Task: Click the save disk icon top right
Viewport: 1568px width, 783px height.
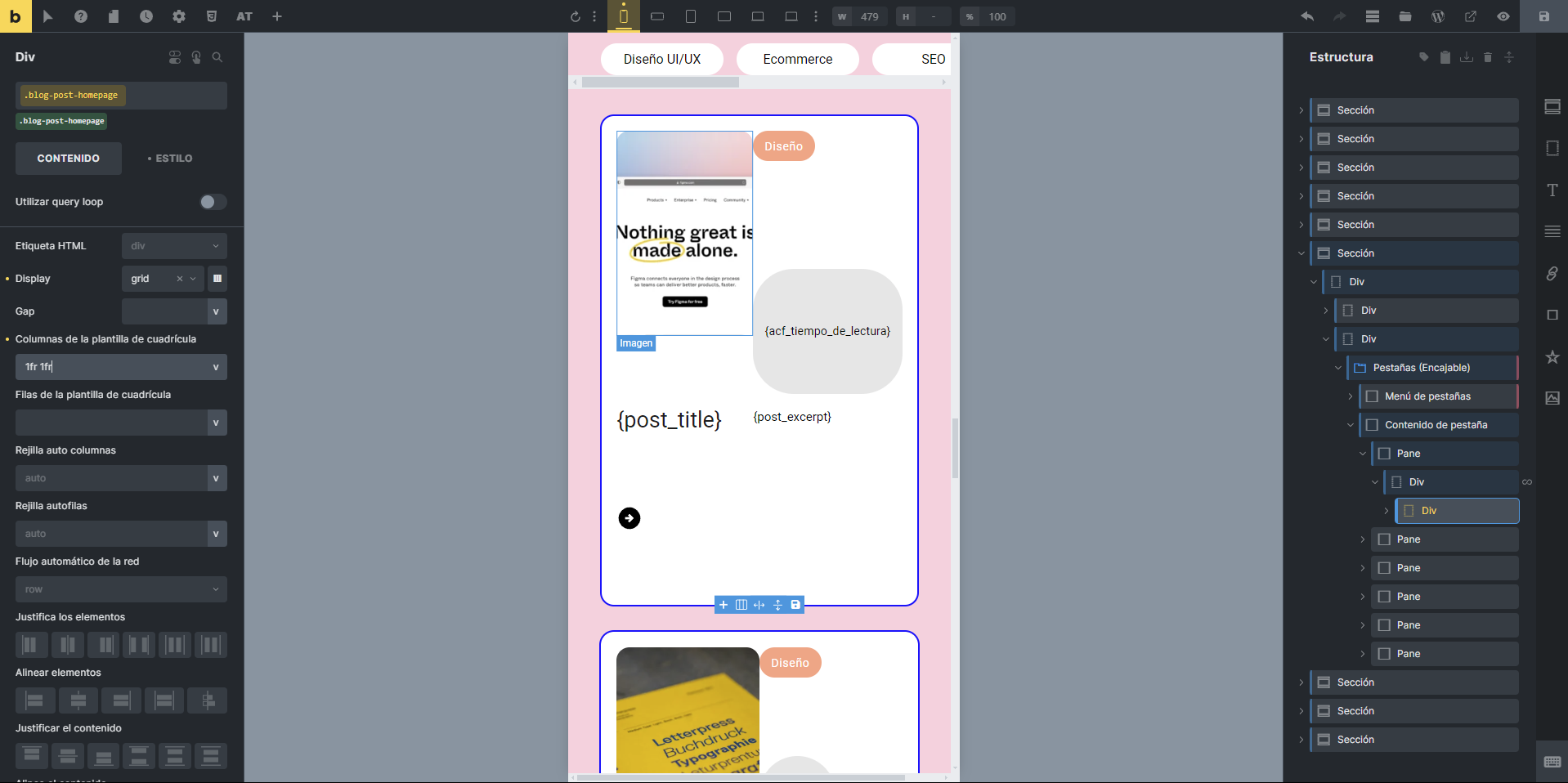Action: (1544, 16)
